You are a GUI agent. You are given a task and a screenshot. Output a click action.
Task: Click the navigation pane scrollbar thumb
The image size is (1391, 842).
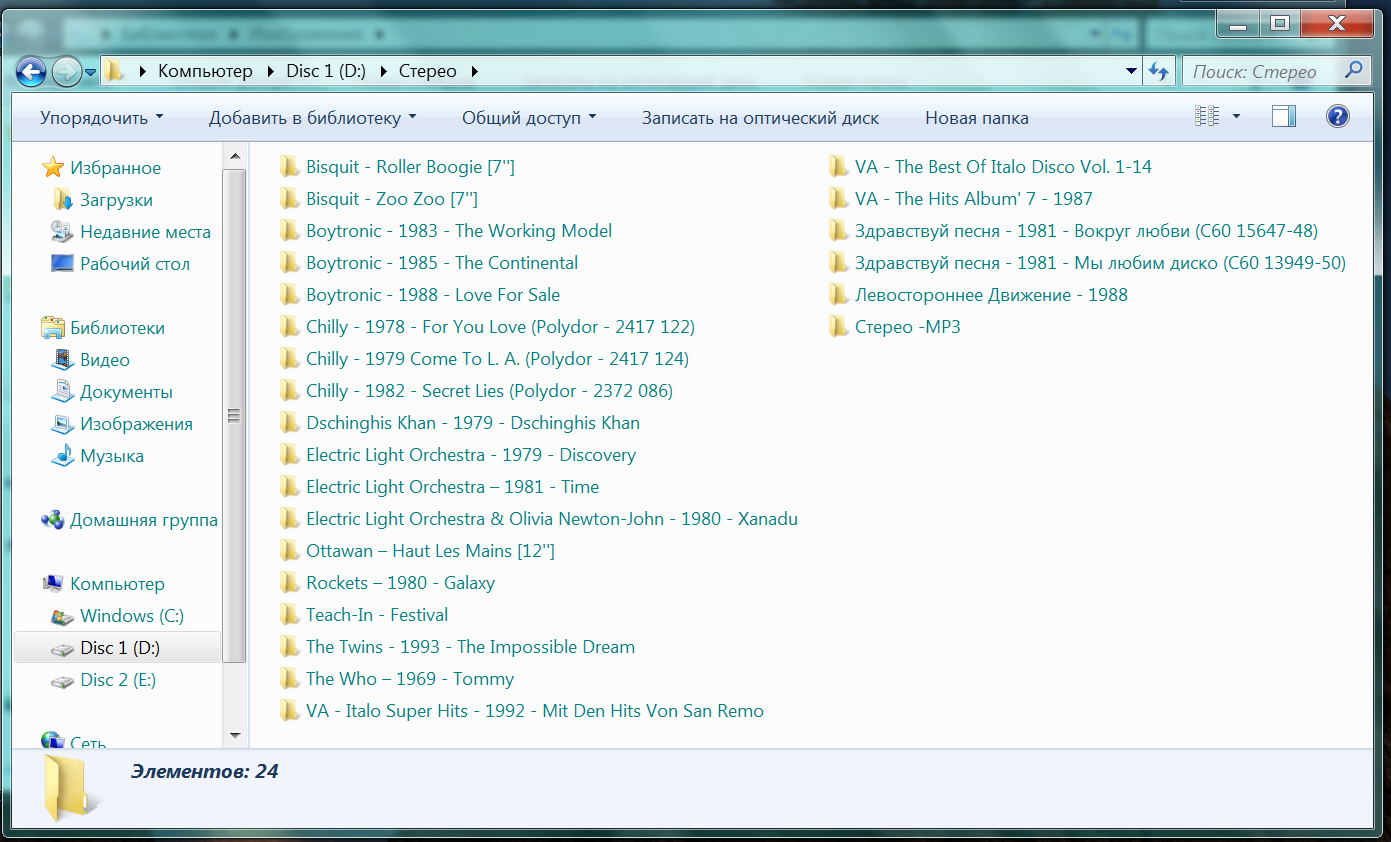click(235, 416)
